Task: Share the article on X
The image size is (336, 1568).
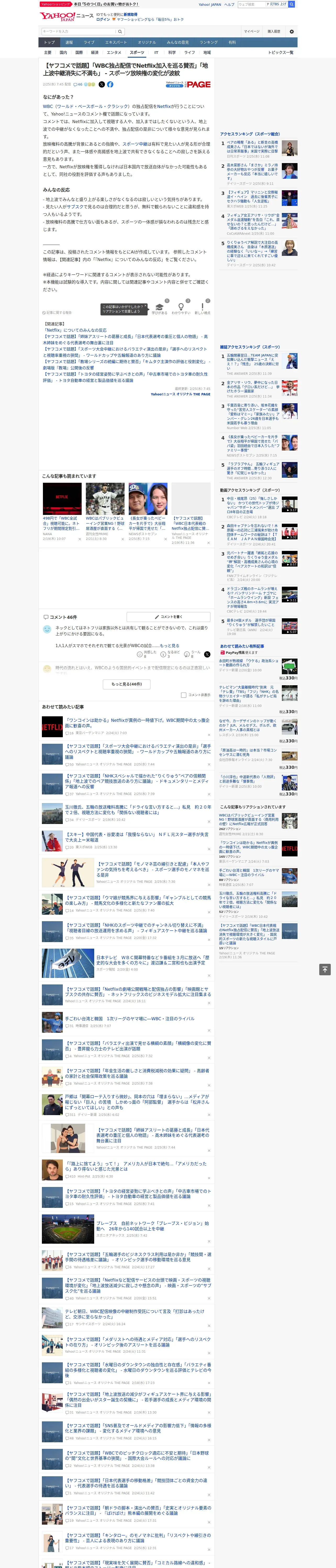Action: click(102, 85)
